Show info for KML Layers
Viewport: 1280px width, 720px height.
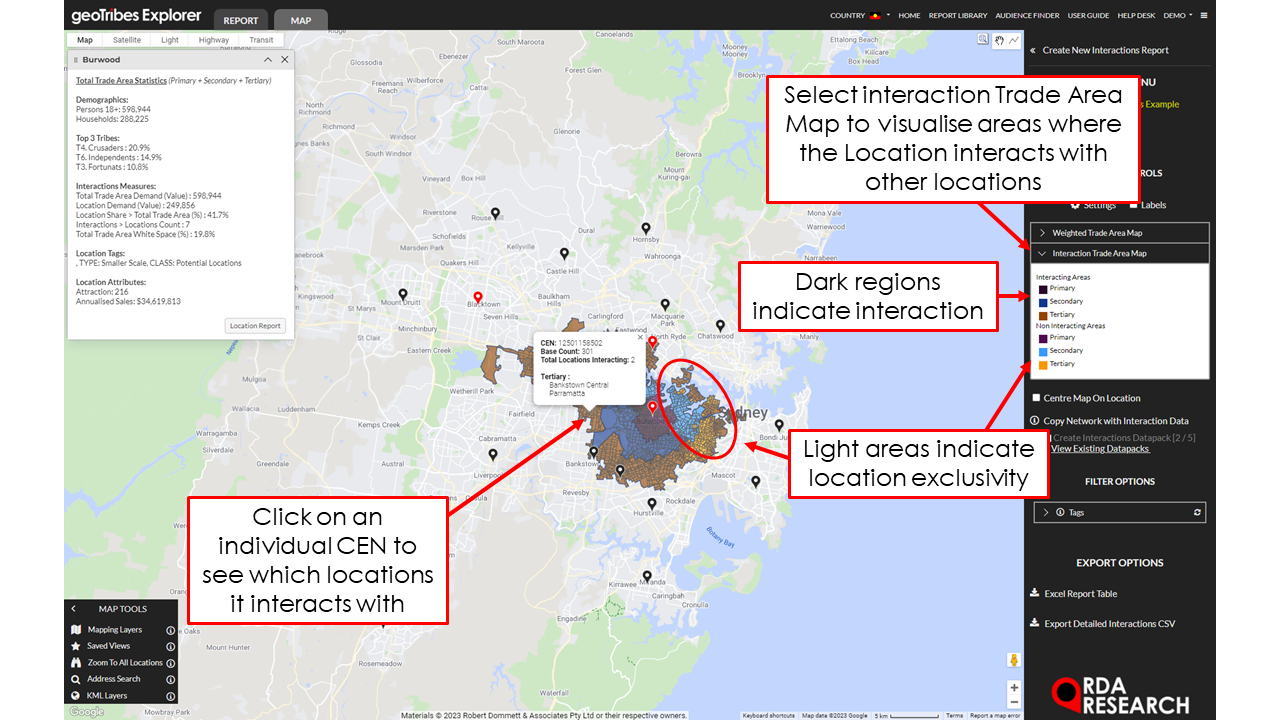[171, 695]
